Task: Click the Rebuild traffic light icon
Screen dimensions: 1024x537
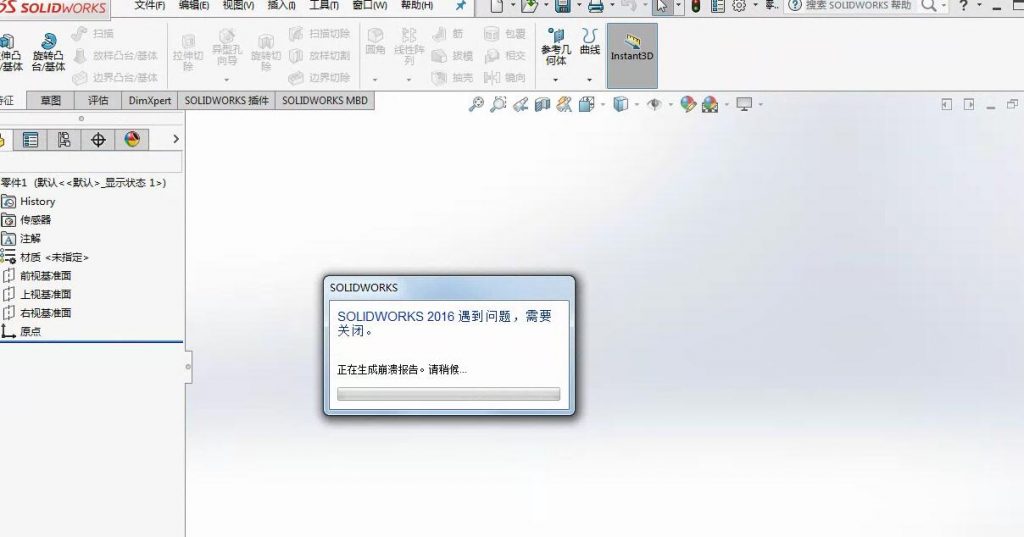Action: tap(696, 6)
